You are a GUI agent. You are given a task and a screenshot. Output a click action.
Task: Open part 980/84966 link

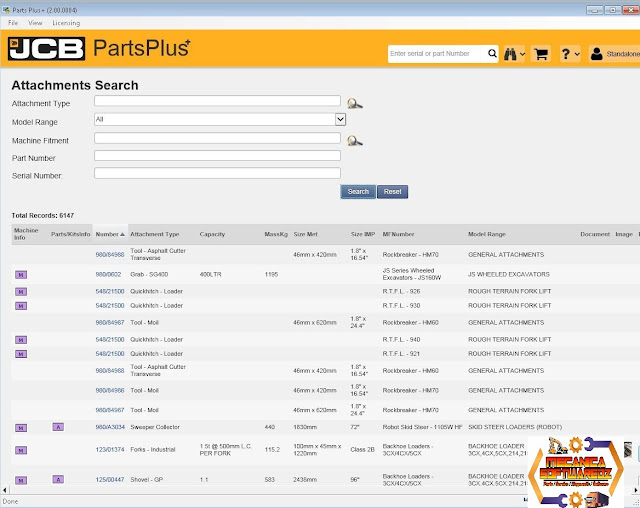click(x=110, y=390)
